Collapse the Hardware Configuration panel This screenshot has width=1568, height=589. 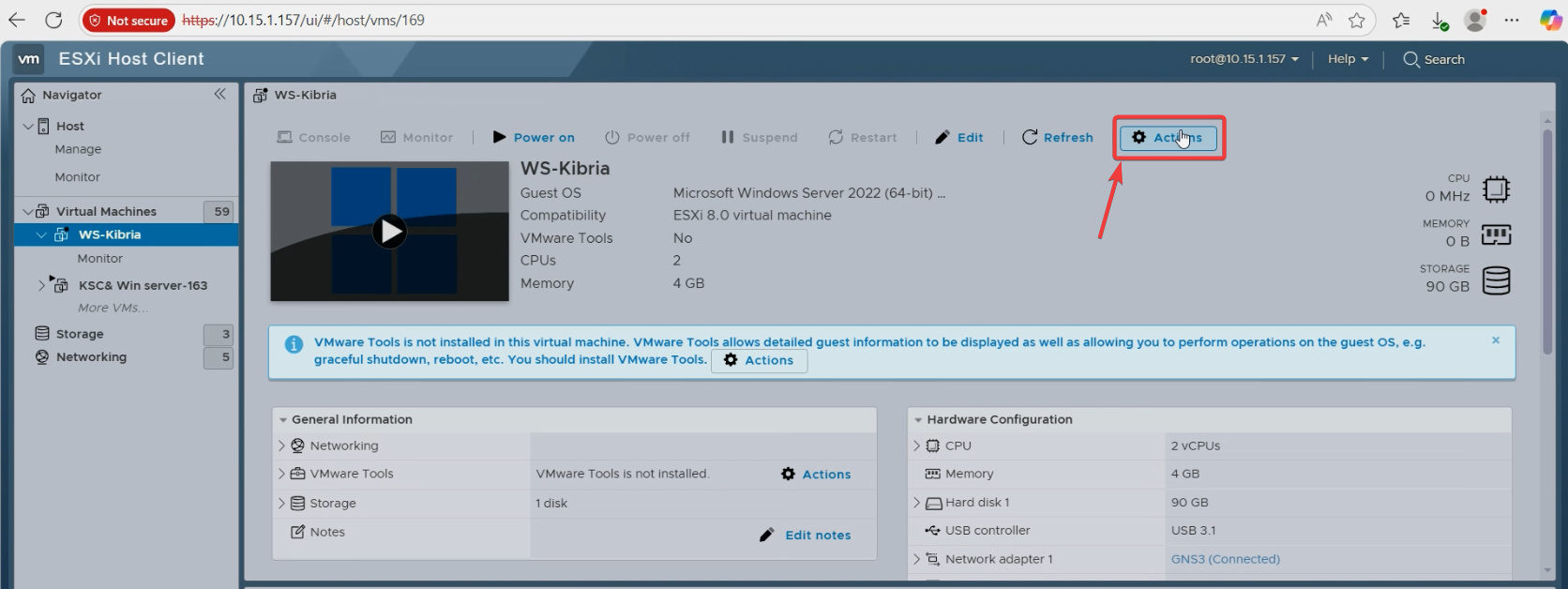coord(919,420)
